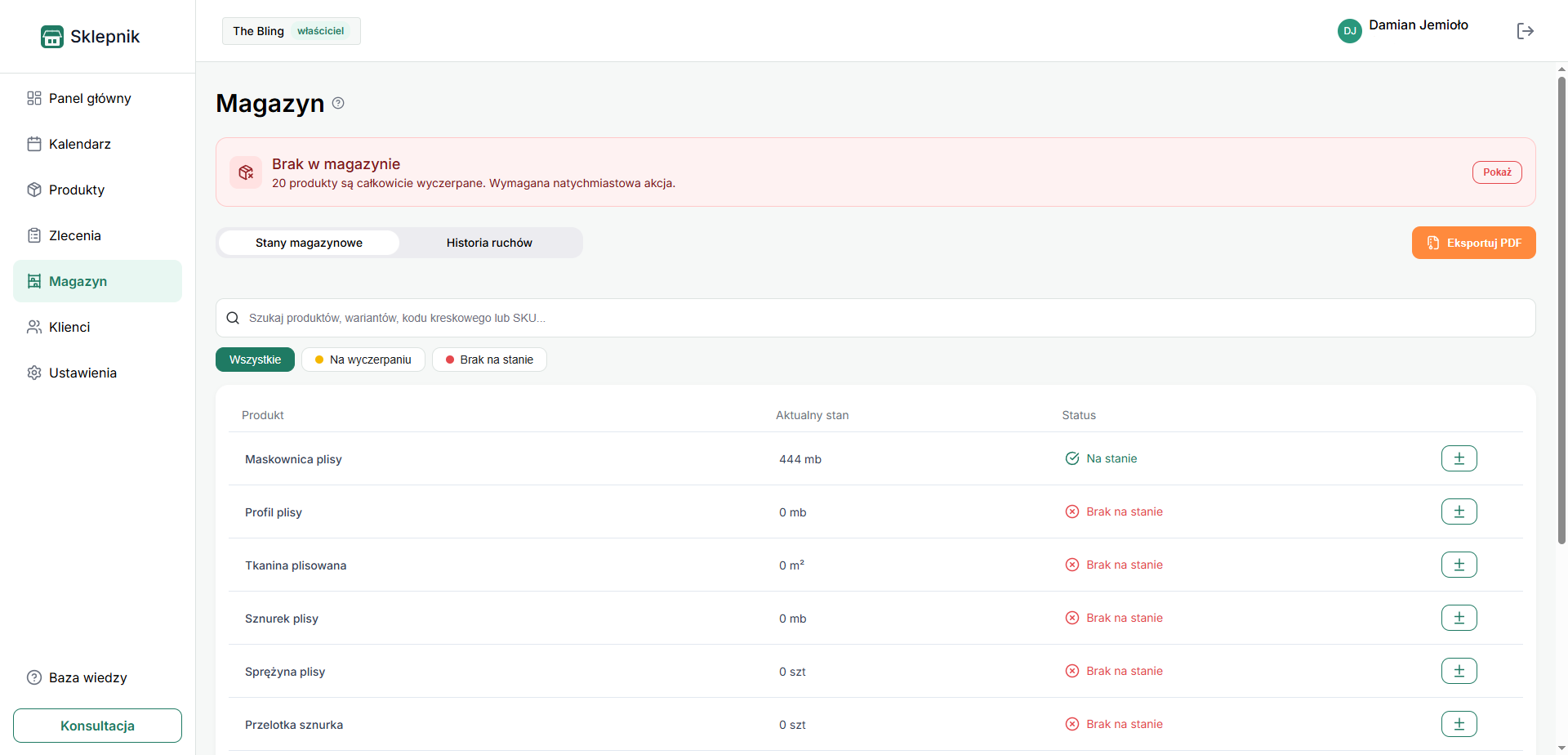
Task: Switch to Historia ruchów tab
Action: click(489, 243)
